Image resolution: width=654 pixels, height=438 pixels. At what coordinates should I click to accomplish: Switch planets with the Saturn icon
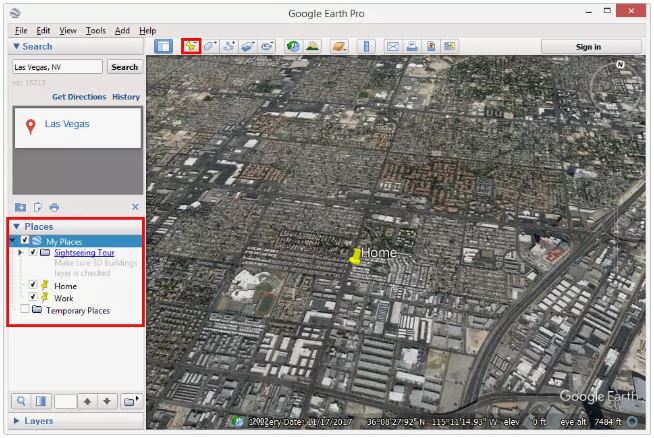[x=339, y=46]
